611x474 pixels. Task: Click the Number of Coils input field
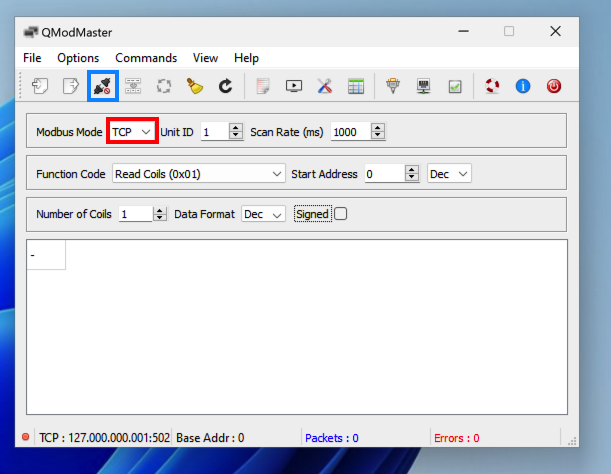pos(136,214)
